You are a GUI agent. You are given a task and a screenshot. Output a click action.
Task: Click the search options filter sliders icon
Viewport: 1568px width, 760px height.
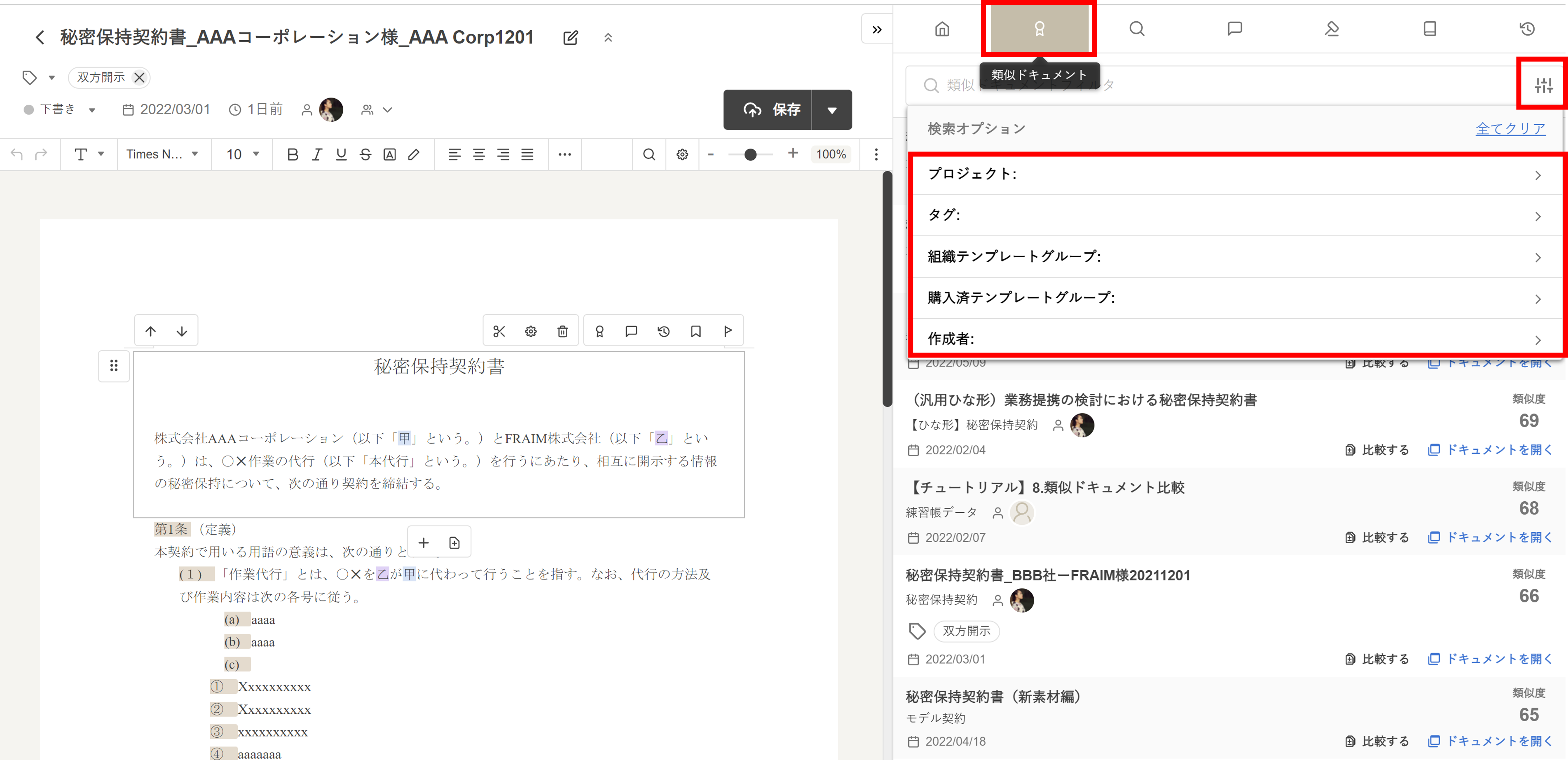pos(1543,85)
